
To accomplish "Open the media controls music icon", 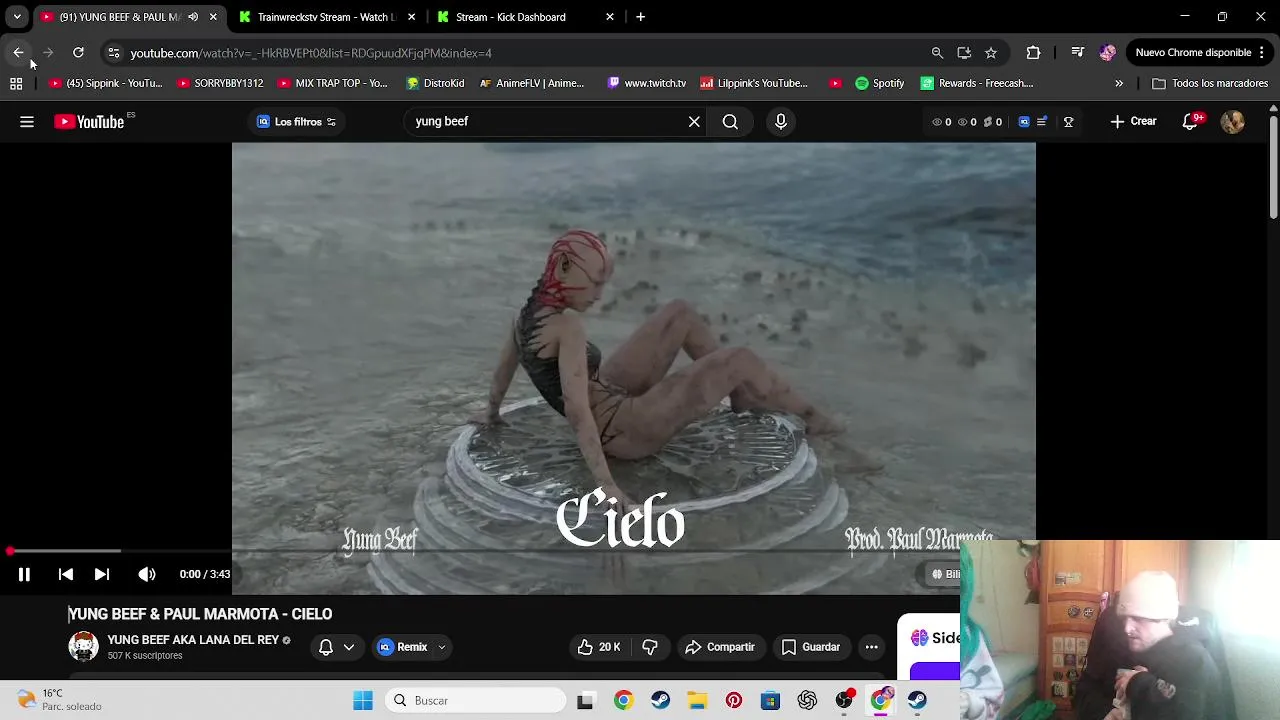I will 1077,53.
